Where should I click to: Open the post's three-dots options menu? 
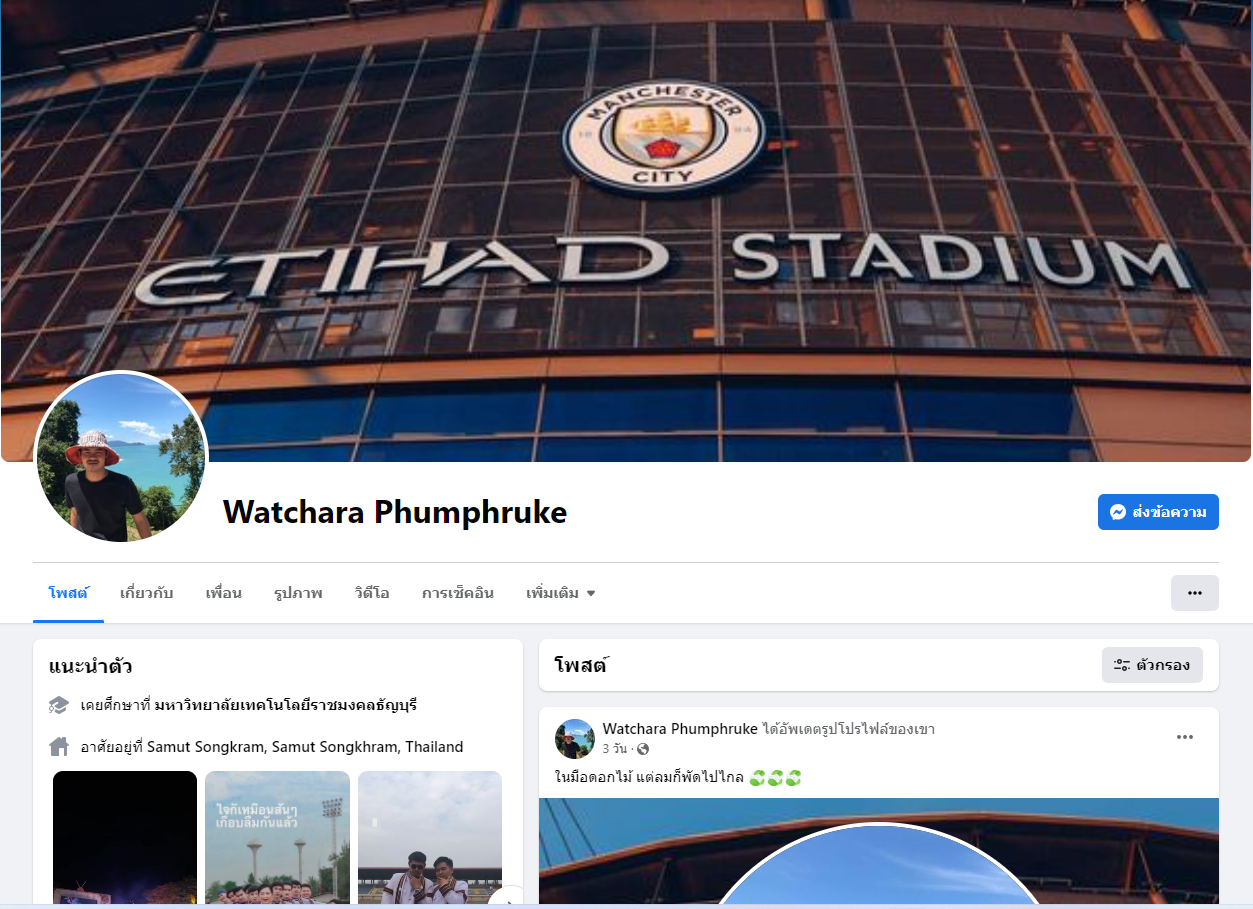coord(1185,737)
